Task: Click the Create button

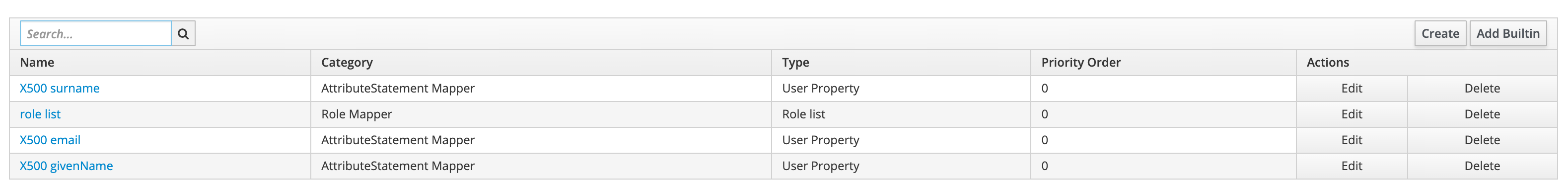Action: [1439, 33]
